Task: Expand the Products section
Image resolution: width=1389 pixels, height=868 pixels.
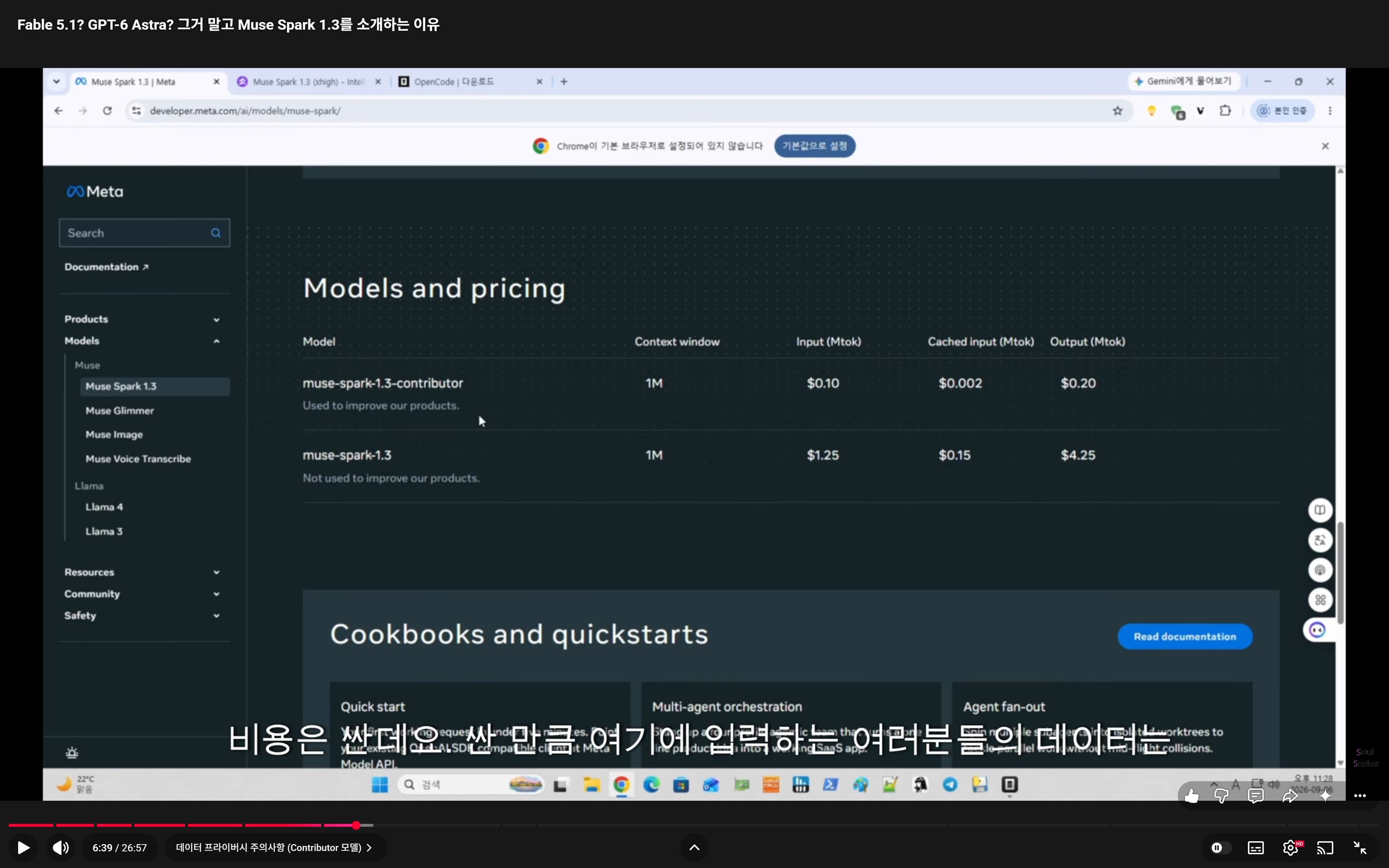Action: tap(142, 319)
